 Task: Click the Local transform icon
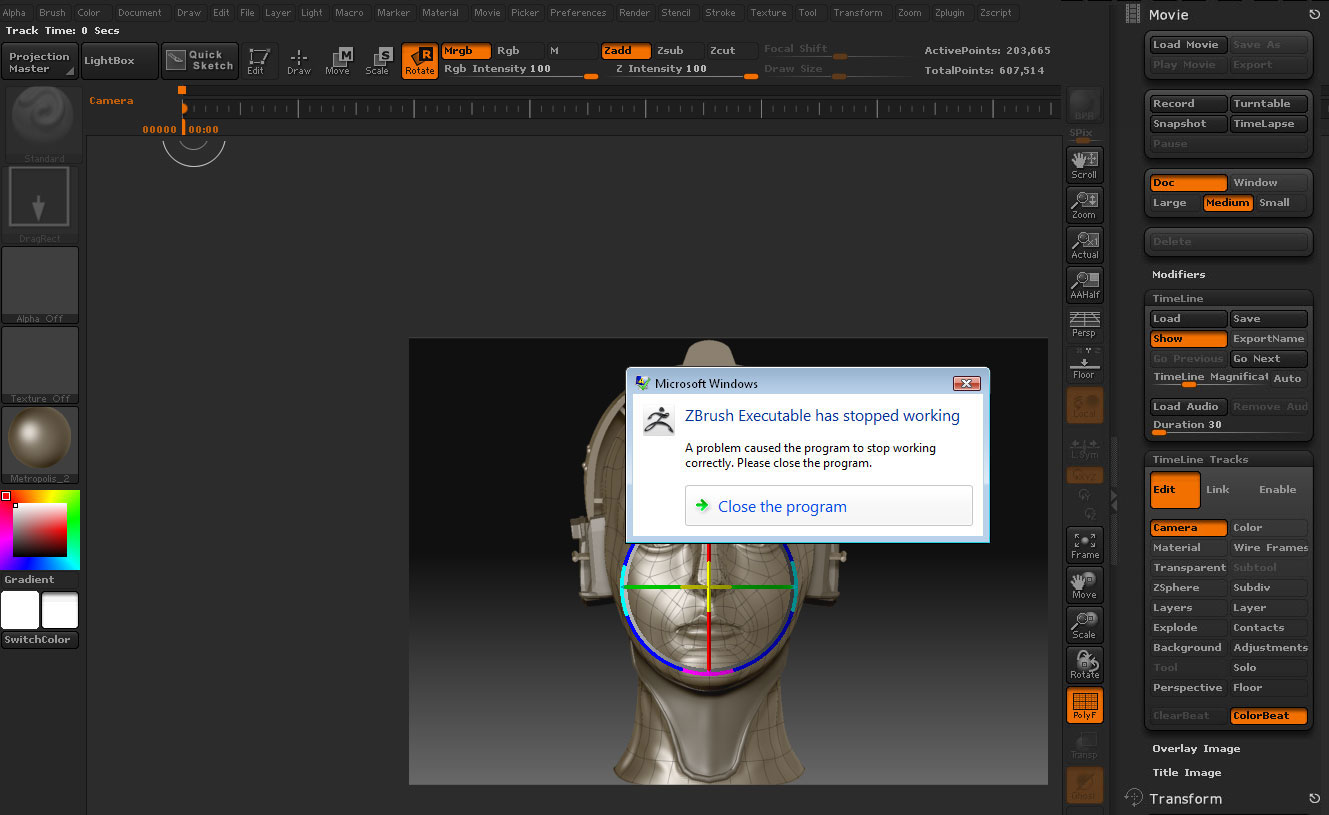(x=1085, y=404)
